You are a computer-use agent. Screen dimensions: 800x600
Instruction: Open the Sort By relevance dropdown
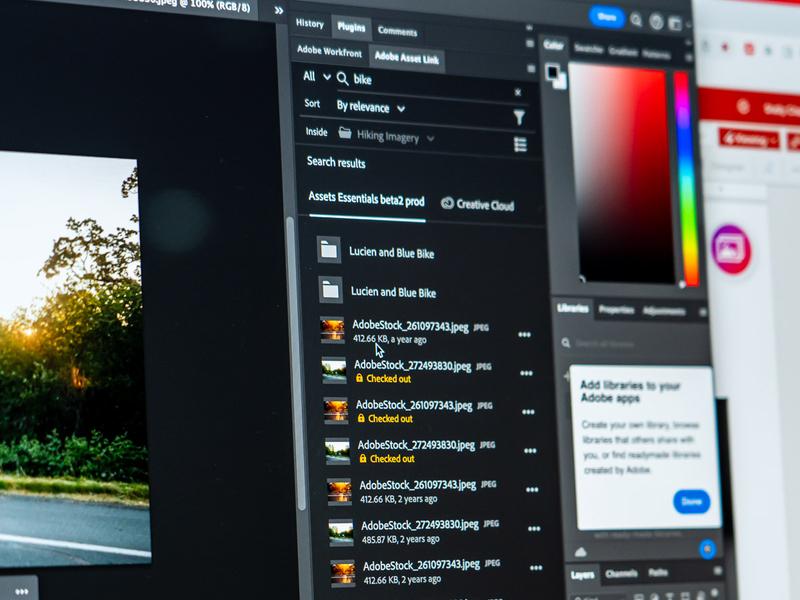pyautogui.click(x=370, y=107)
